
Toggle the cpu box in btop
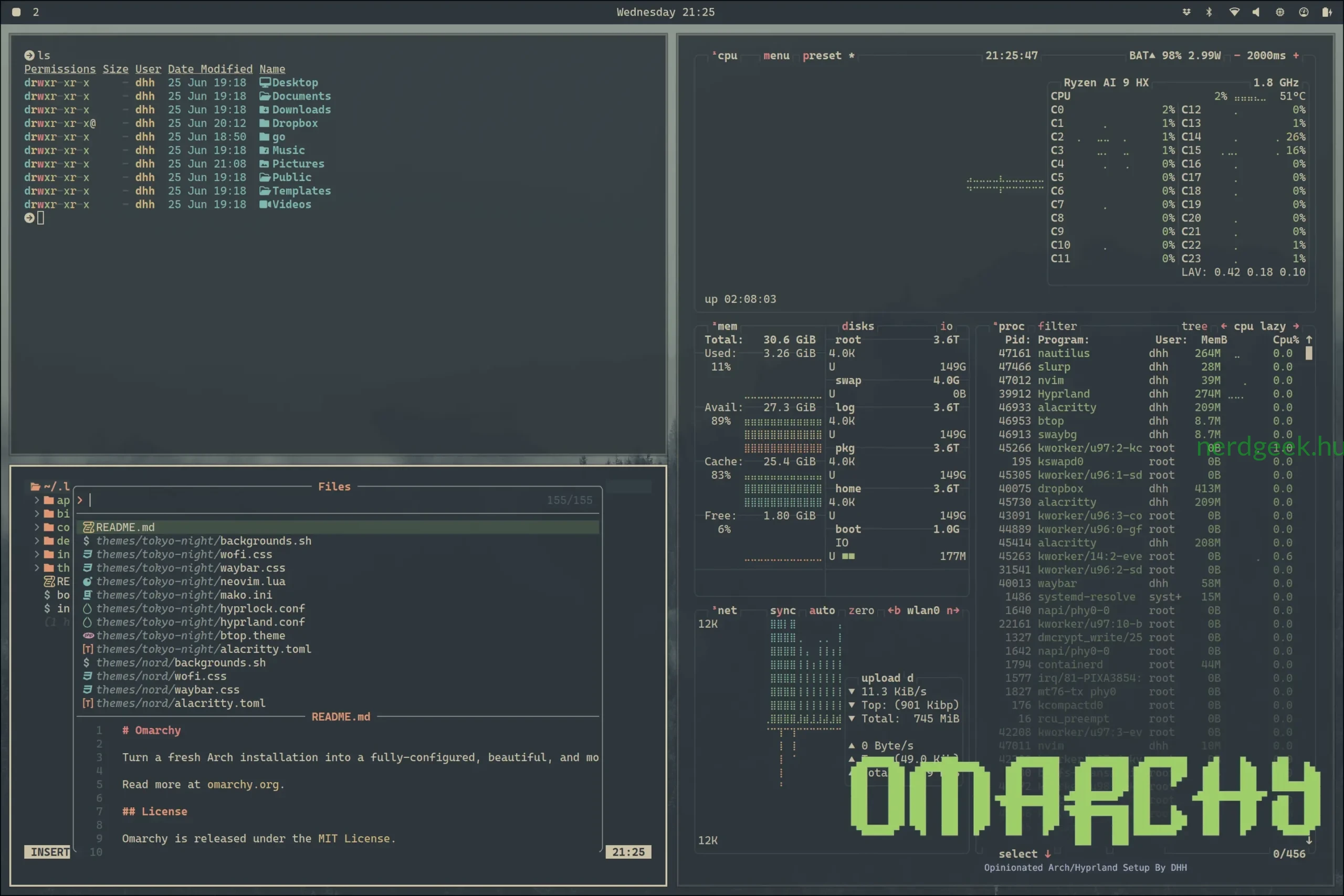726,56
